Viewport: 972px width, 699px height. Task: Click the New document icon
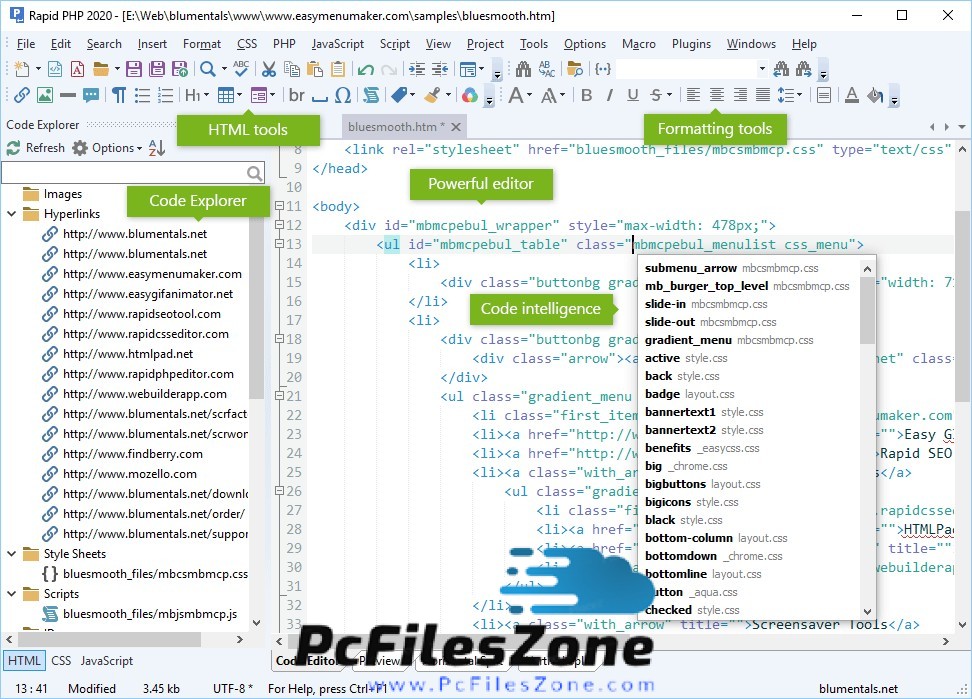(22, 69)
